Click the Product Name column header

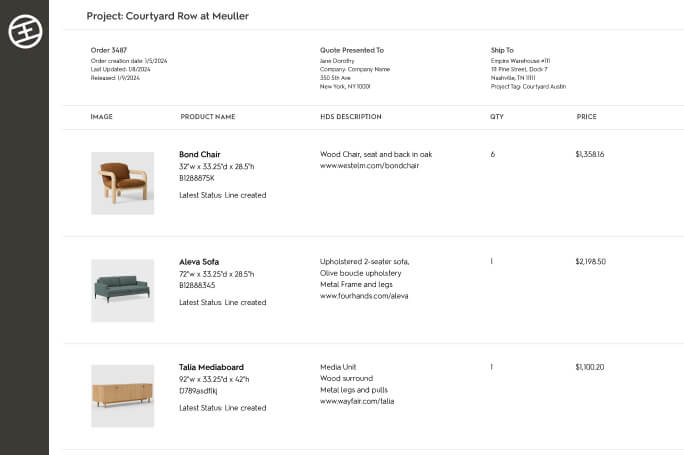click(x=208, y=117)
